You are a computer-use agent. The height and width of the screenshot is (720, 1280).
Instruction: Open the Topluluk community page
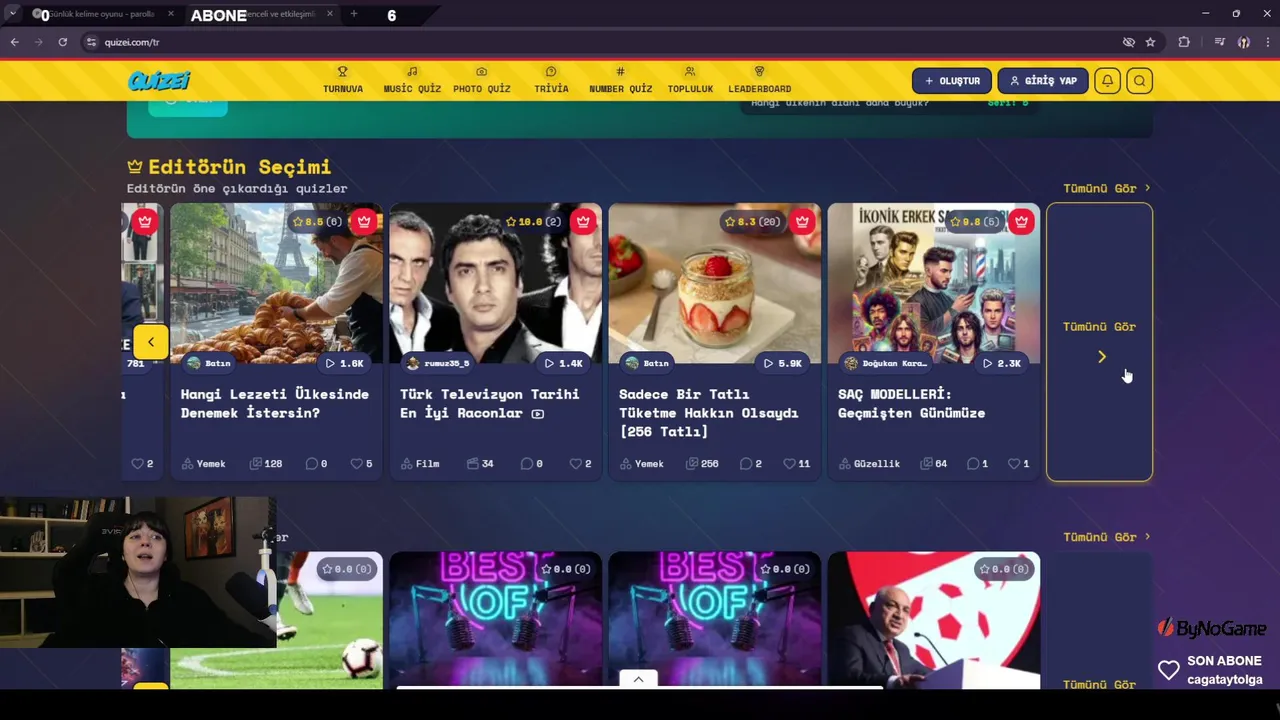pos(690,80)
